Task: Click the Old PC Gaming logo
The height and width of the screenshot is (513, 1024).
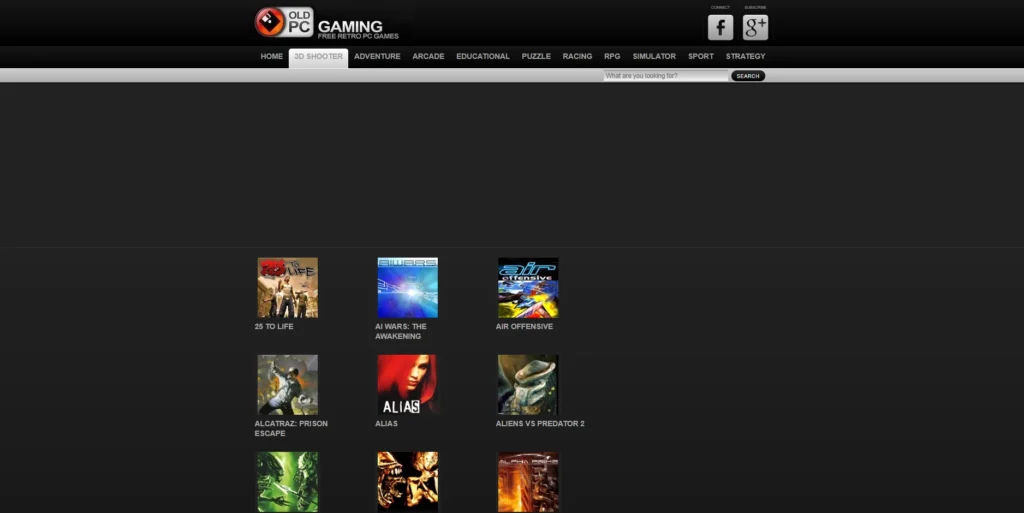Action: pyautogui.click(x=327, y=23)
